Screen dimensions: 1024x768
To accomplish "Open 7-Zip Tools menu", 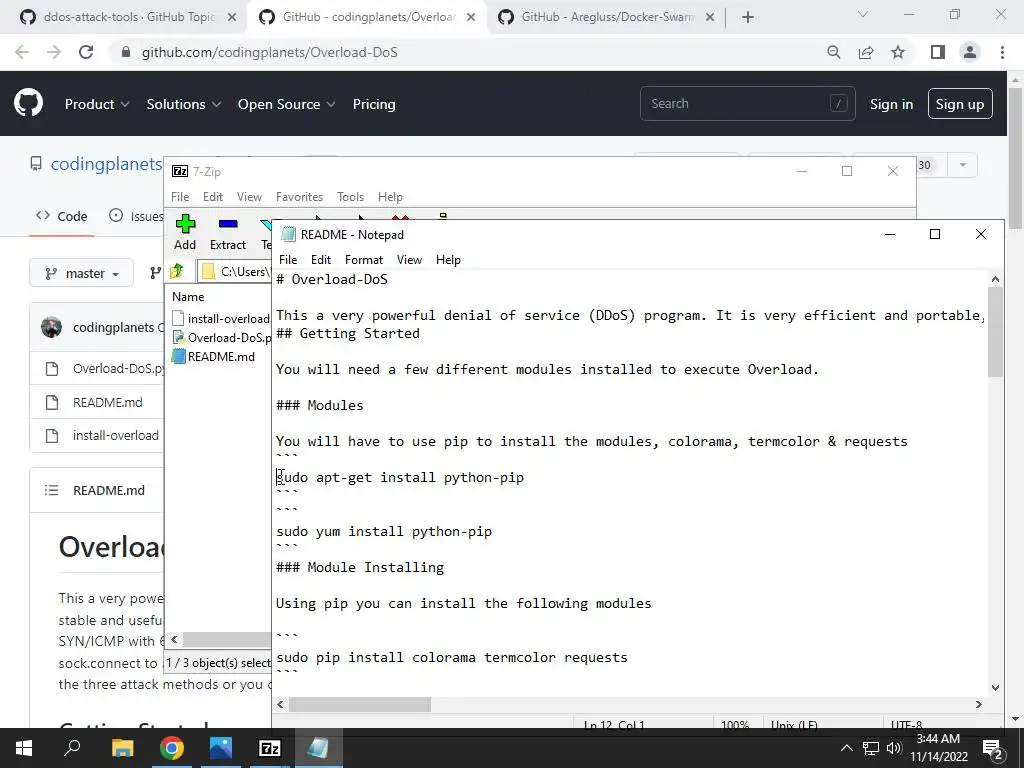I will click(350, 197).
